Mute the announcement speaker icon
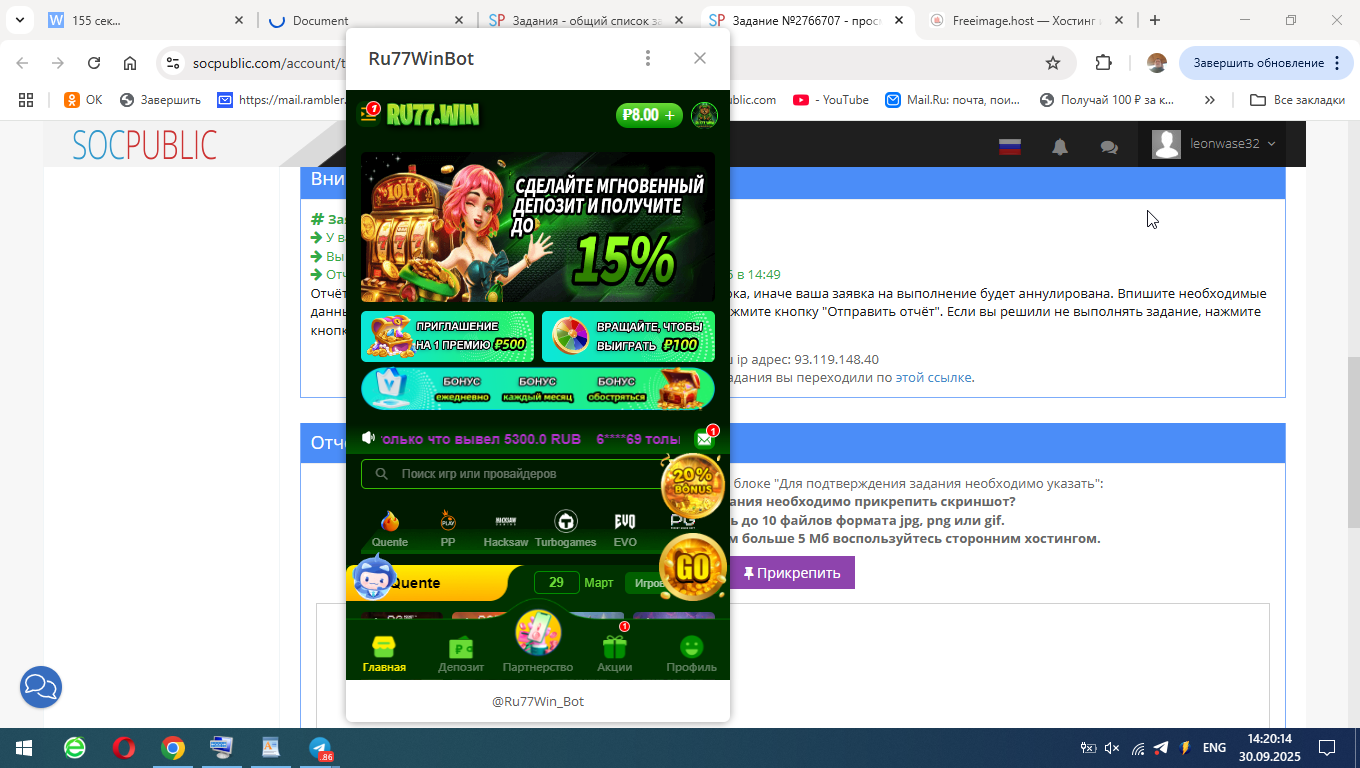The image size is (1360, 768). [x=368, y=438]
